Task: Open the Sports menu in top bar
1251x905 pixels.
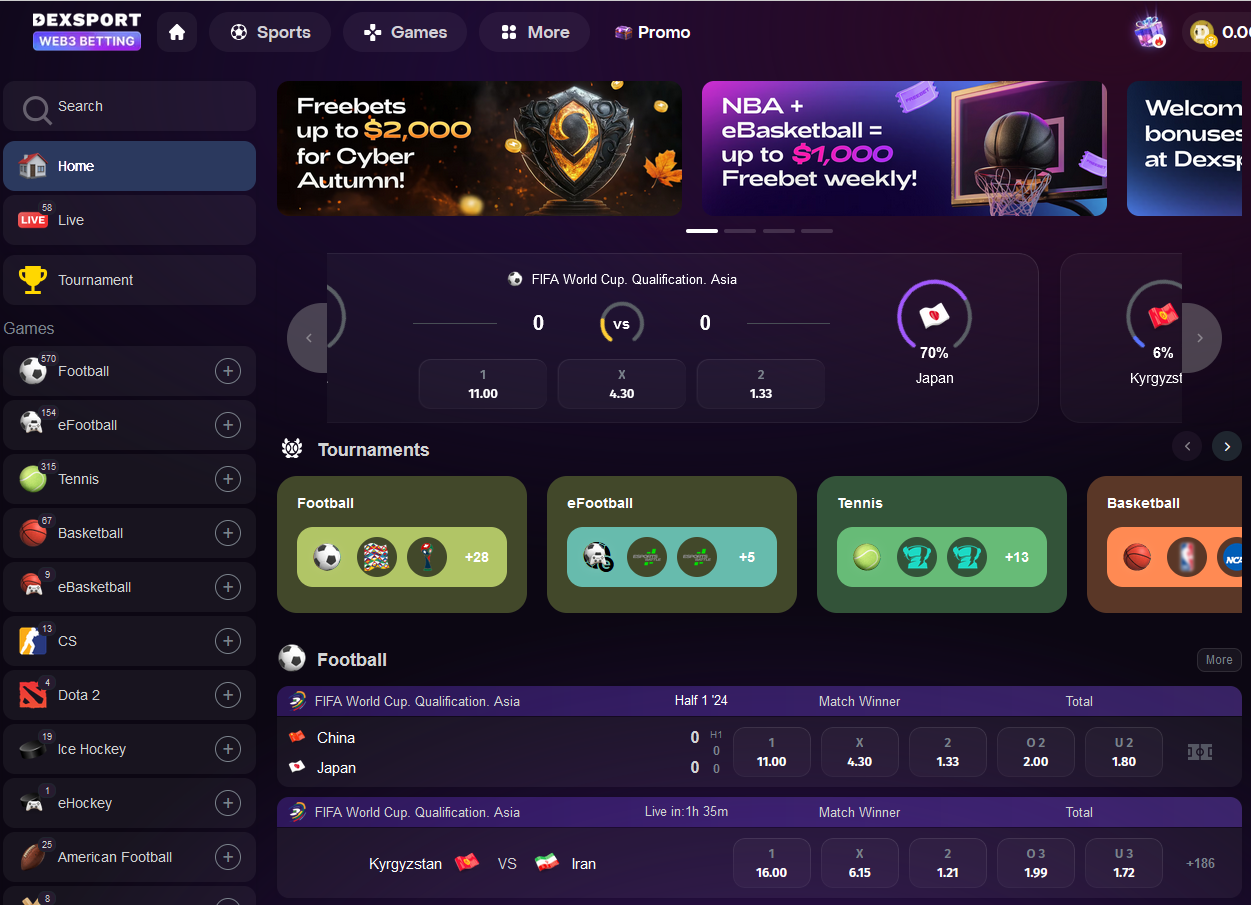Action: point(270,32)
